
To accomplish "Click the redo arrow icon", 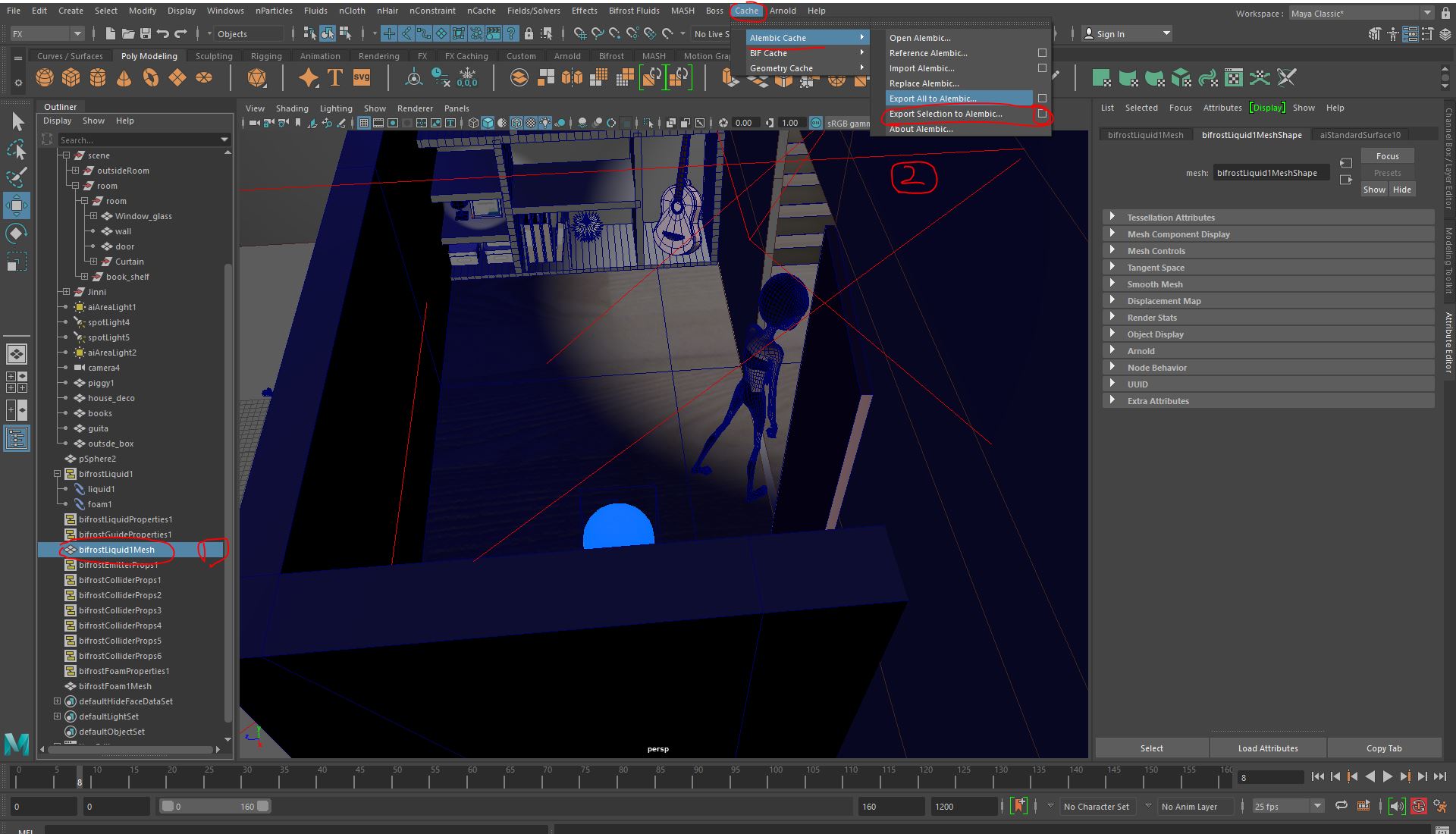I will pos(180,33).
